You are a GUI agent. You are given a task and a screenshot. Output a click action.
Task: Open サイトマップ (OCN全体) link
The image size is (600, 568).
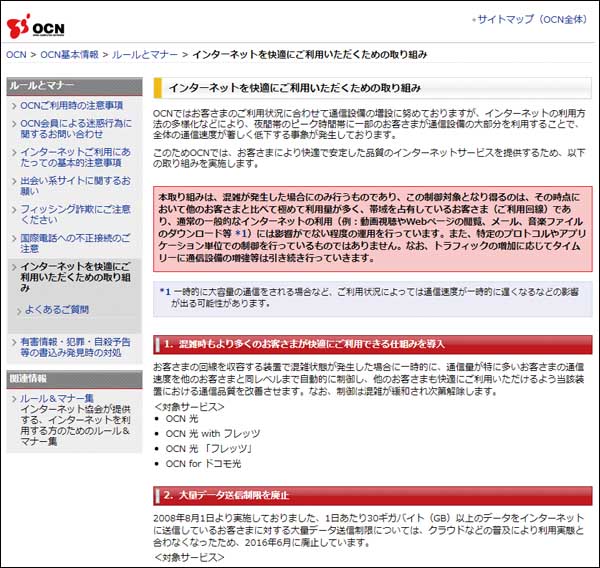pos(532,19)
